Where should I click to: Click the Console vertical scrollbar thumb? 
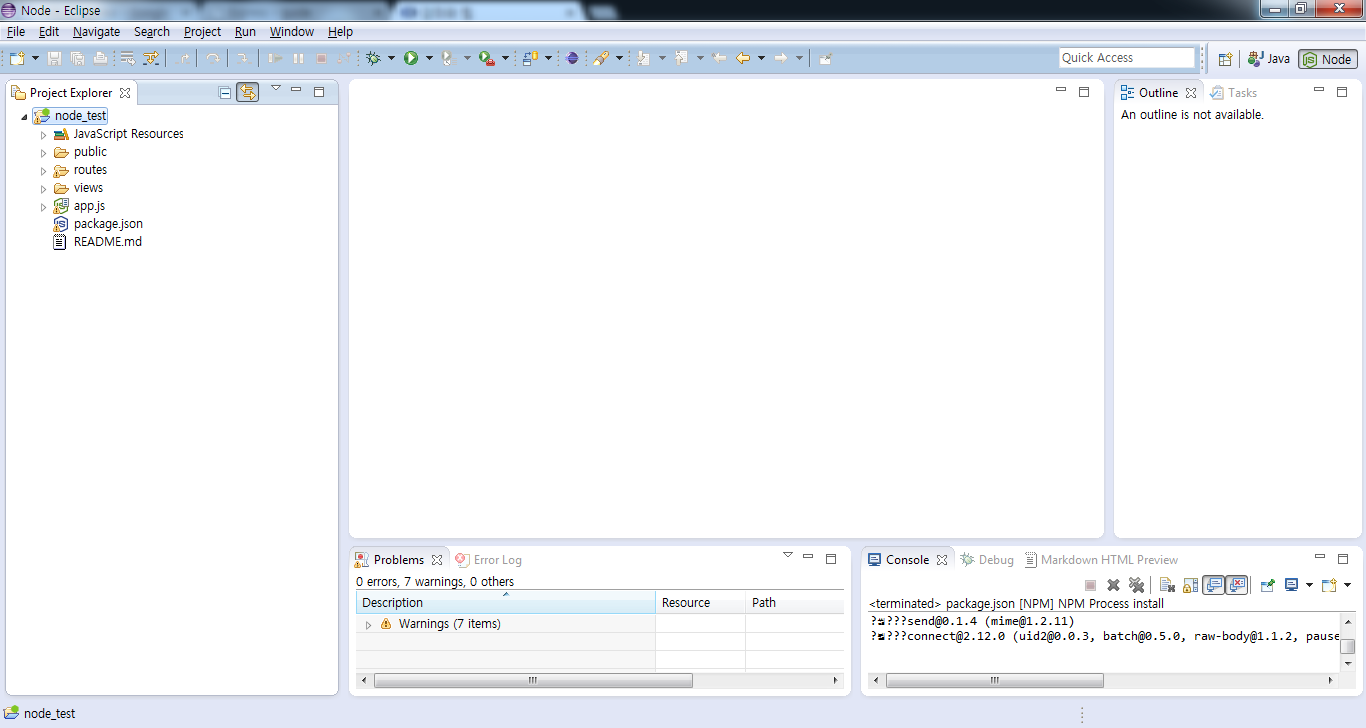[1348, 646]
